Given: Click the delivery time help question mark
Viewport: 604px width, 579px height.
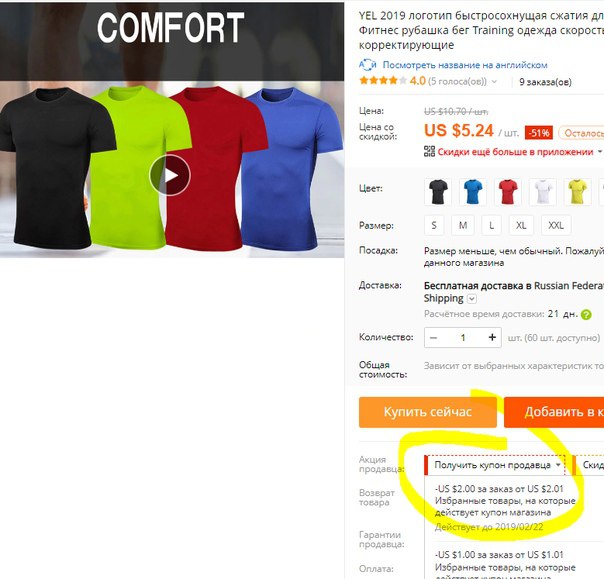Looking at the screenshot, I should 586,314.
